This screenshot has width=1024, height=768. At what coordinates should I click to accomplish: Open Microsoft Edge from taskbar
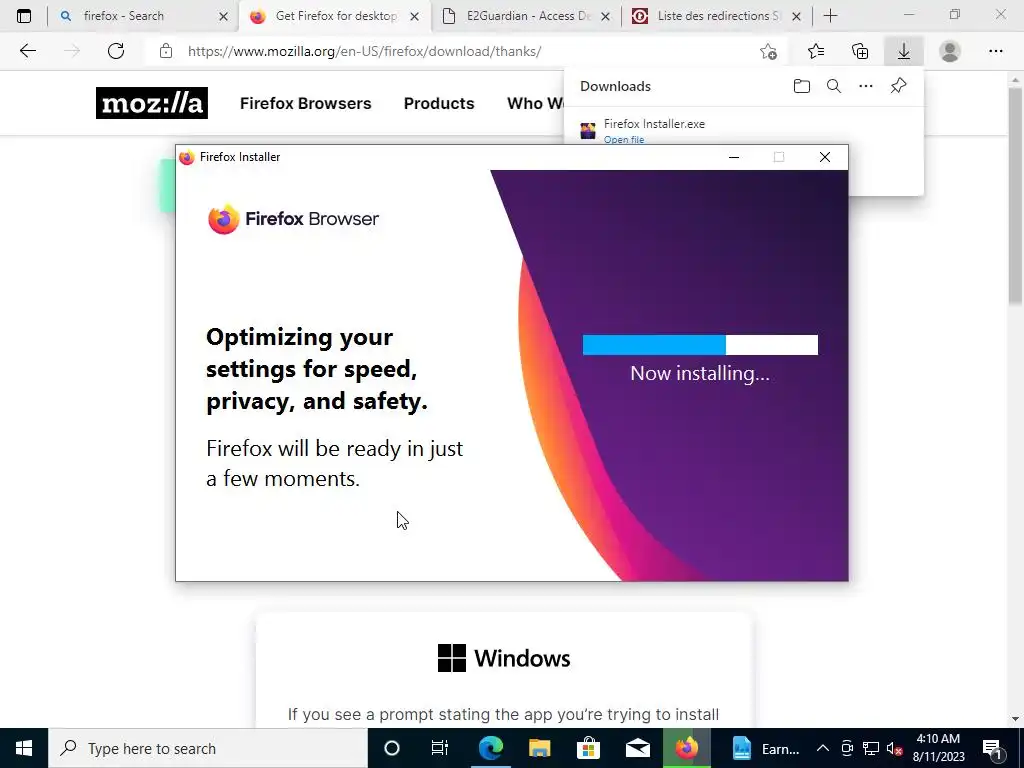tap(490, 748)
